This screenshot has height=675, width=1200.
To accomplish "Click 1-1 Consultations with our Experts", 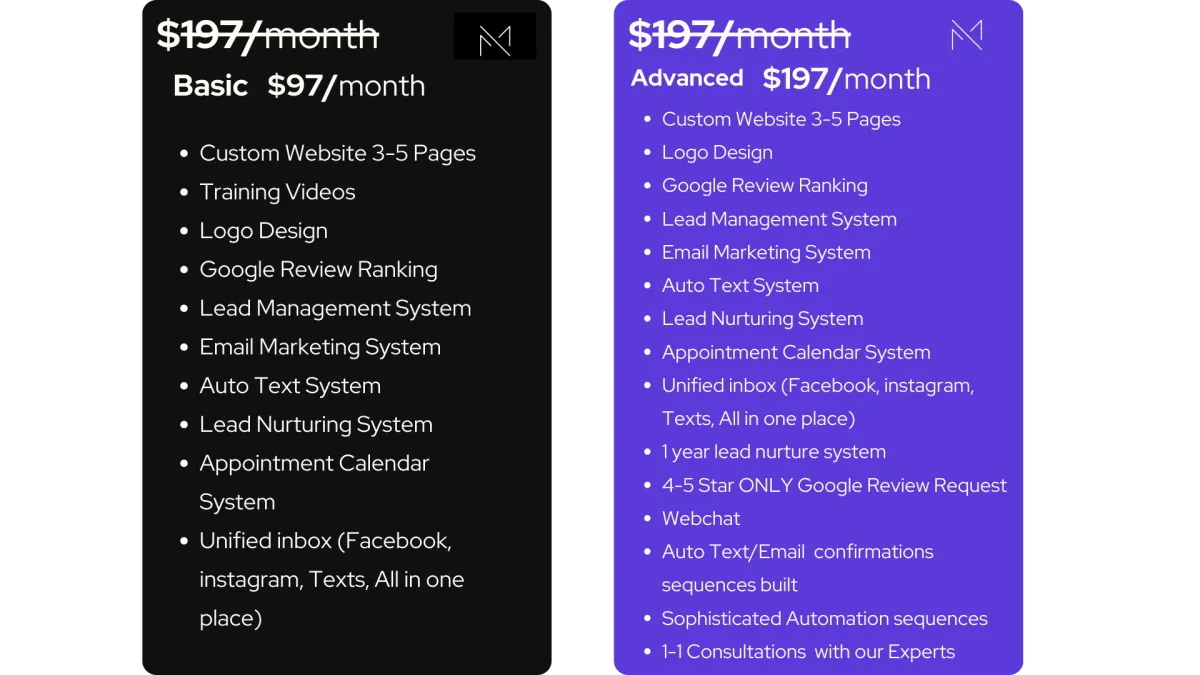I will [808, 651].
